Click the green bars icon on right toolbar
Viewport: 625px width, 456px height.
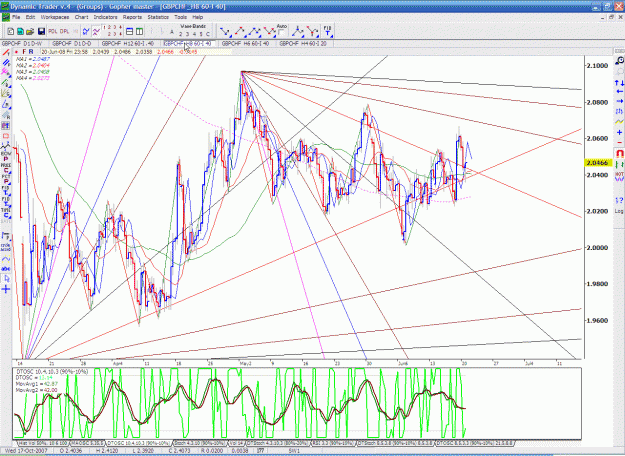(x=619, y=164)
